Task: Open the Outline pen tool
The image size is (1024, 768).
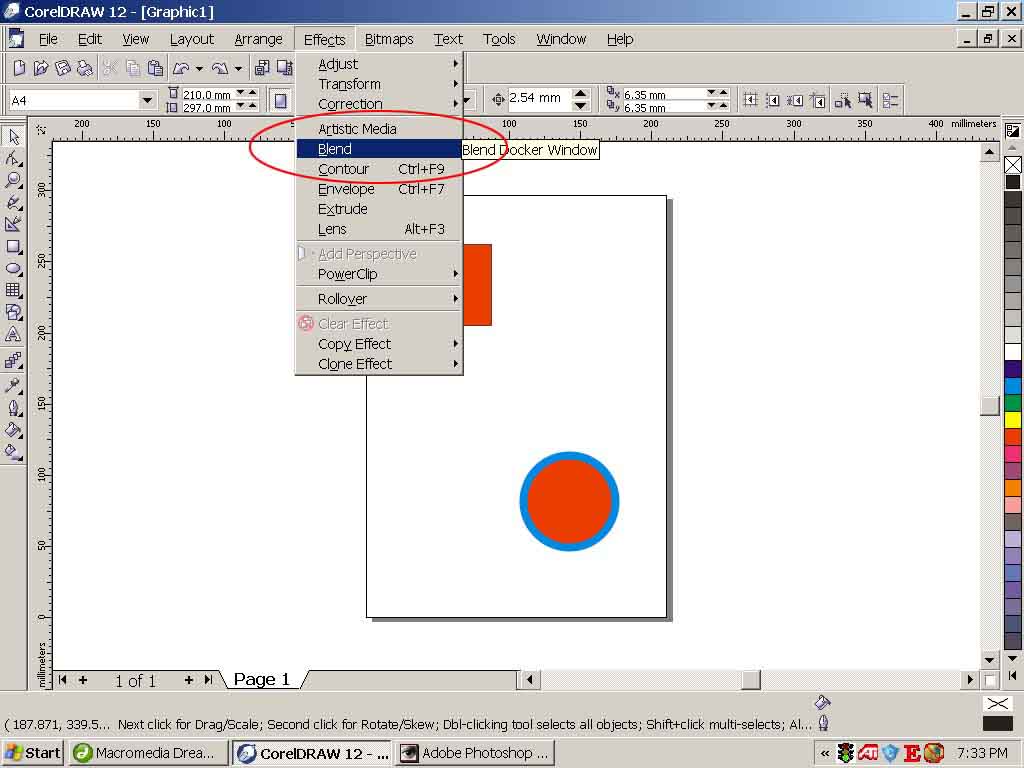Action: pos(13,408)
